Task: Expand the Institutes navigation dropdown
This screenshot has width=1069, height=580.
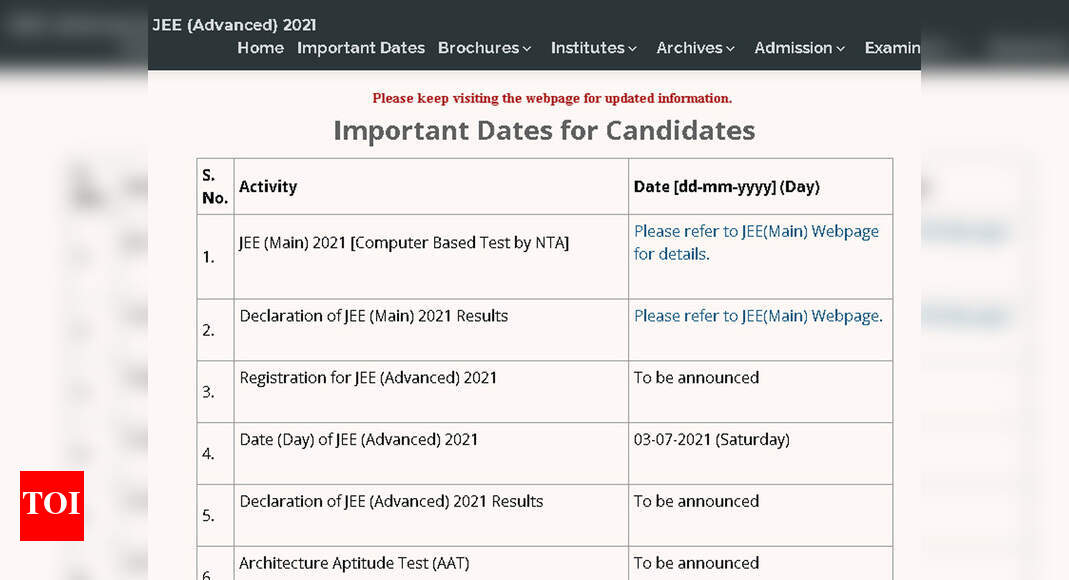Action: [592, 47]
